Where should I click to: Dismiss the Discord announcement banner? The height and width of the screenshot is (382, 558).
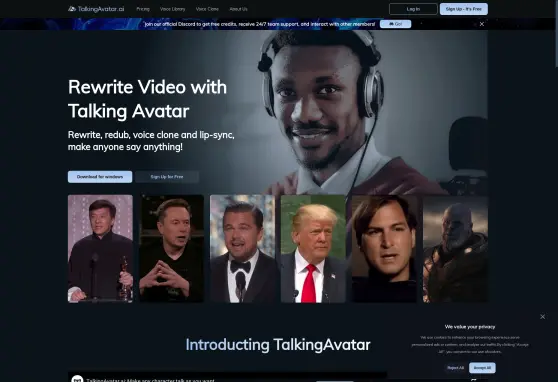pos(482,24)
